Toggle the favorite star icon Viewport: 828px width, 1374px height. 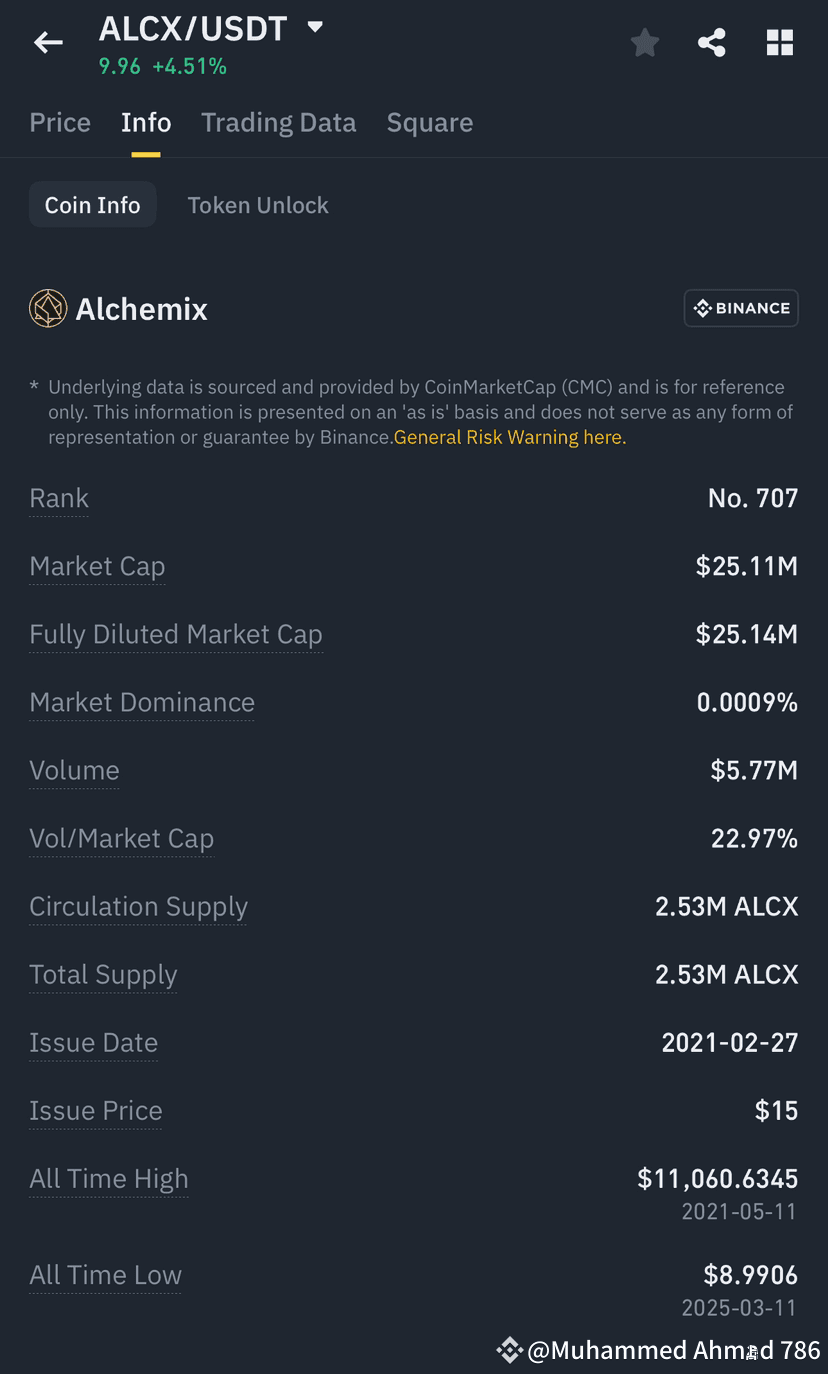click(x=645, y=42)
